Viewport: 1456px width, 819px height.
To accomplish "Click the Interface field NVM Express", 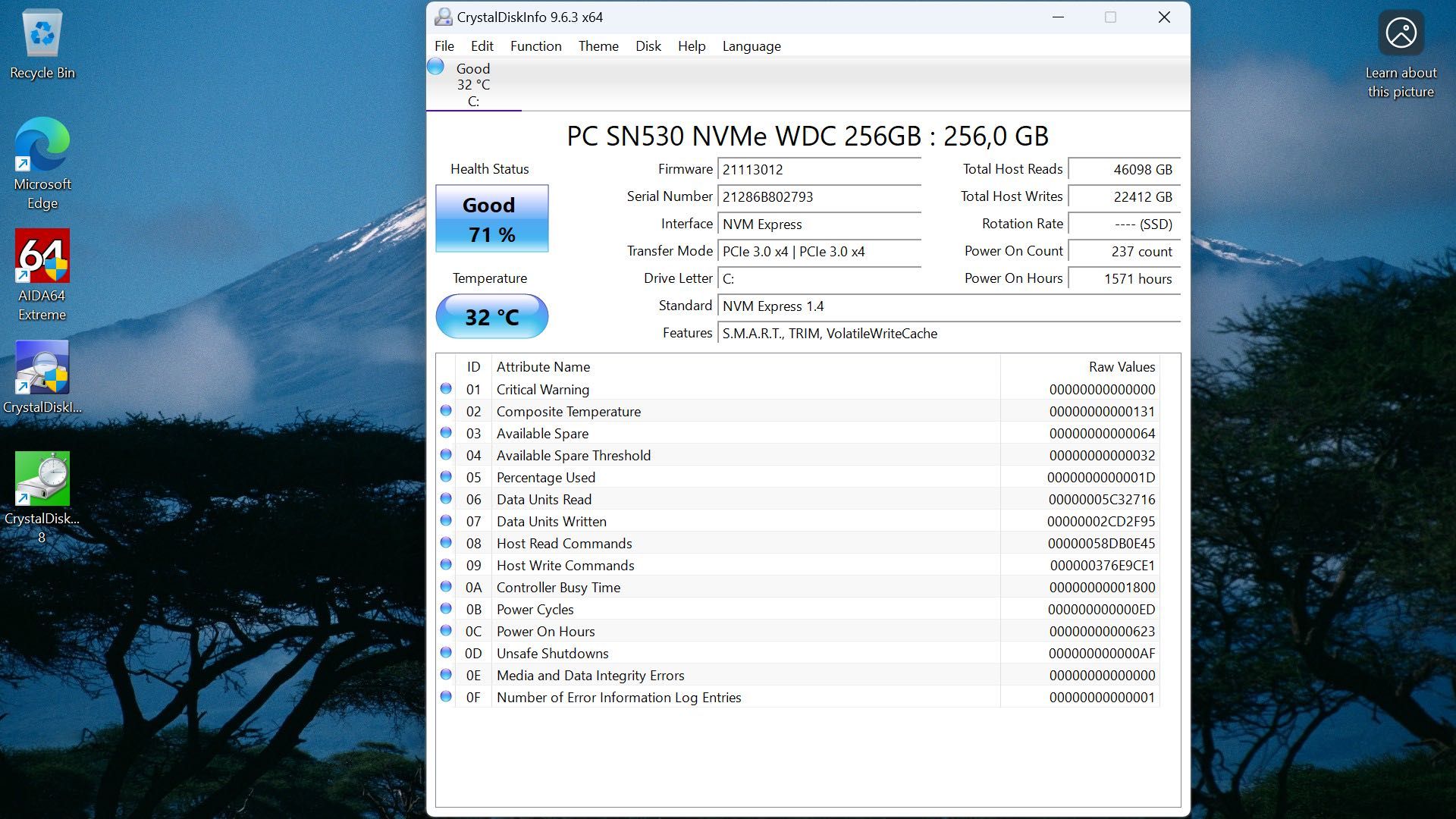I will click(x=819, y=224).
